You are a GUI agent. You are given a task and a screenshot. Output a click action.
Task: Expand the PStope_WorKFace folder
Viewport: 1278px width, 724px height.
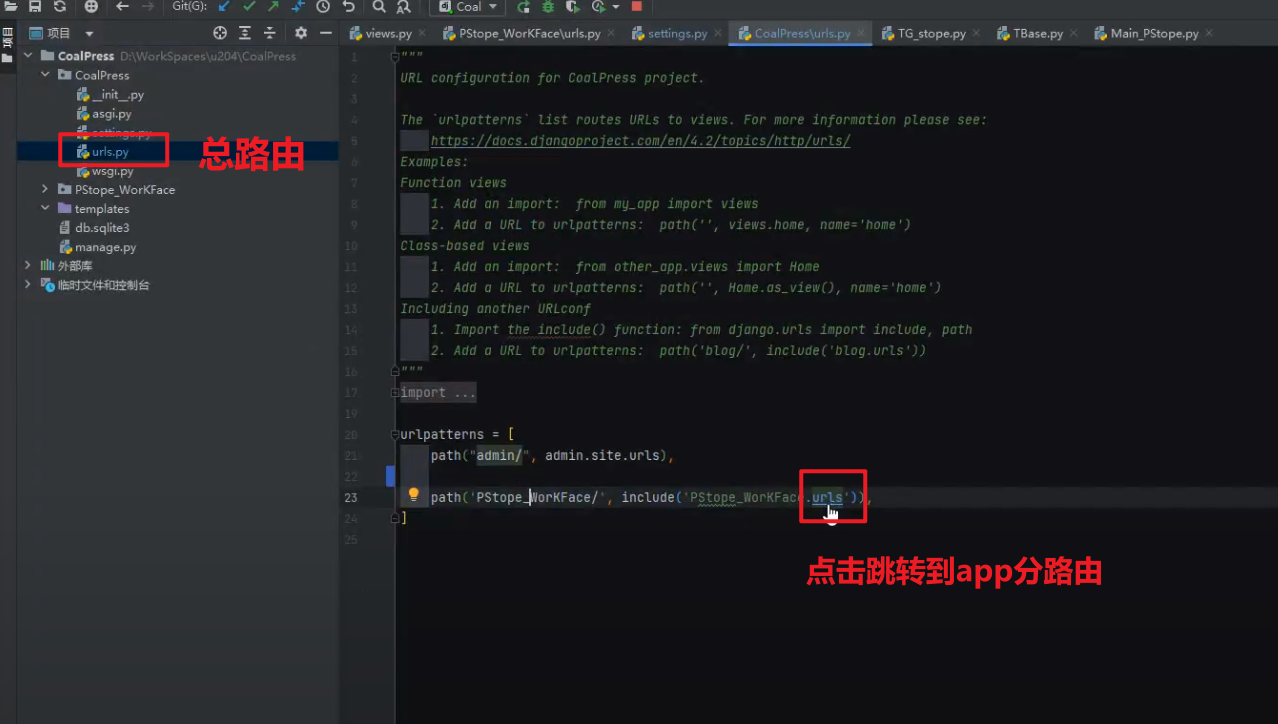(46, 189)
